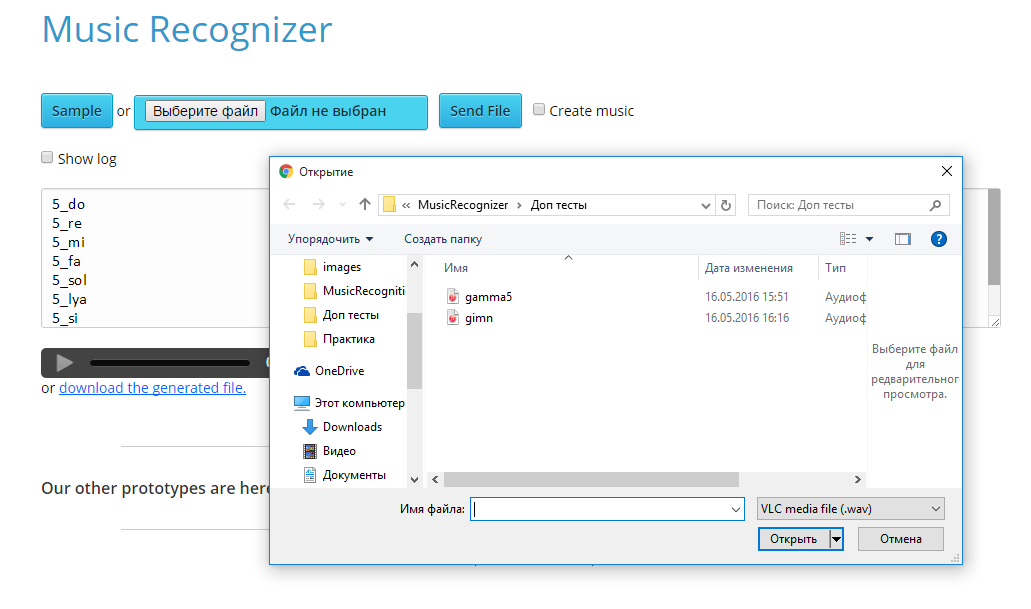This screenshot has height=609, width=1031.
Task: Sort files by the Имя column
Action: pyautogui.click(x=456, y=268)
